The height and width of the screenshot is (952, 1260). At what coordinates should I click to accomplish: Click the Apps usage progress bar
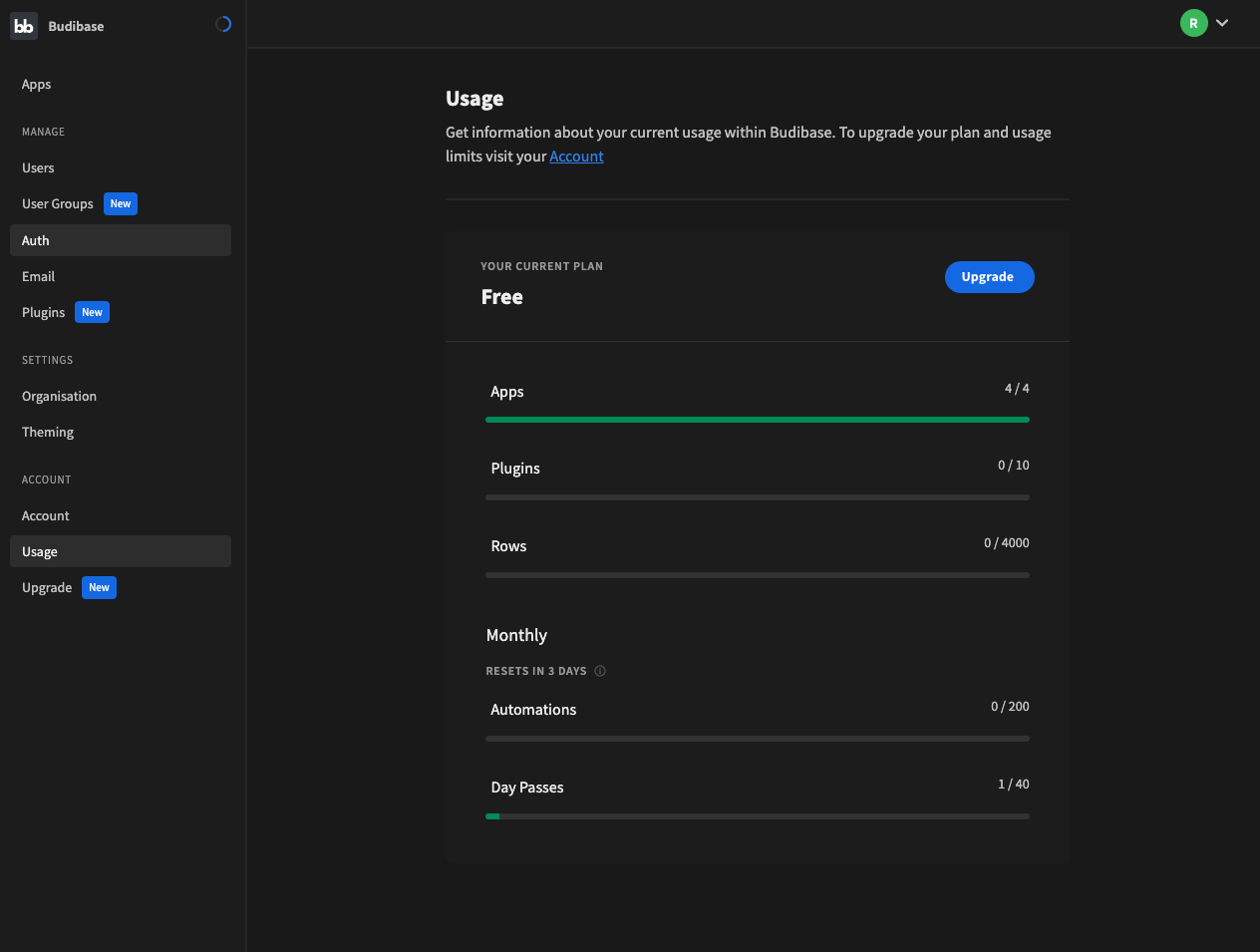pos(758,420)
